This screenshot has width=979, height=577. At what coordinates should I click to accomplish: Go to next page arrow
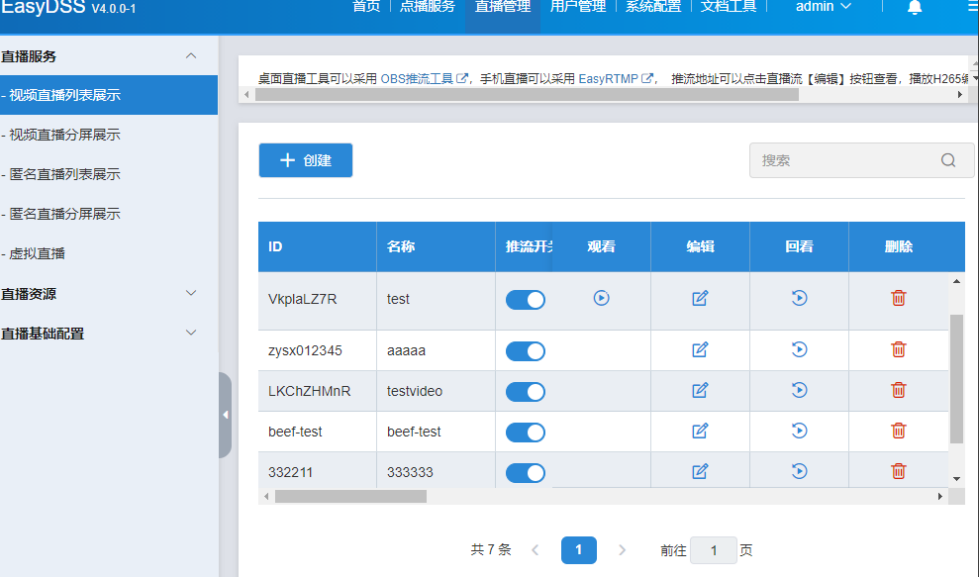tap(622, 550)
